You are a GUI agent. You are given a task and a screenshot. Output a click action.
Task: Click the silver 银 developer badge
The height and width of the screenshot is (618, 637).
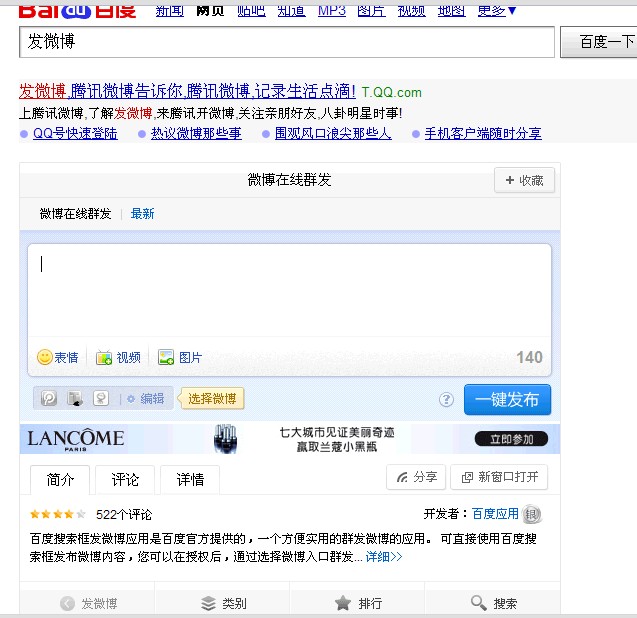pyautogui.click(x=532, y=514)
